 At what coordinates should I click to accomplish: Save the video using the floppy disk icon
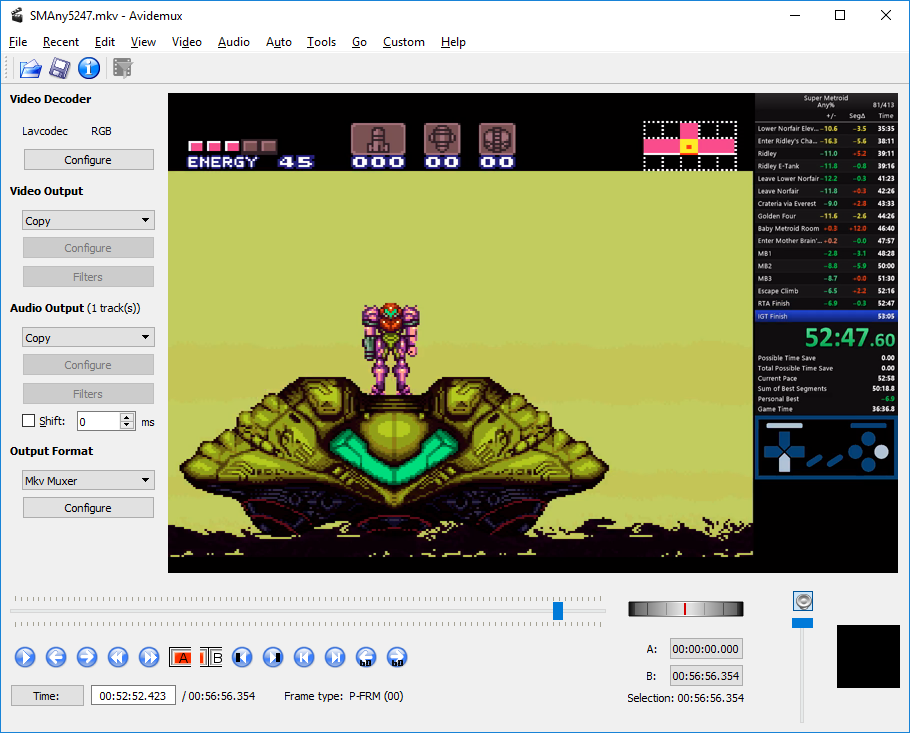(60, 68)
